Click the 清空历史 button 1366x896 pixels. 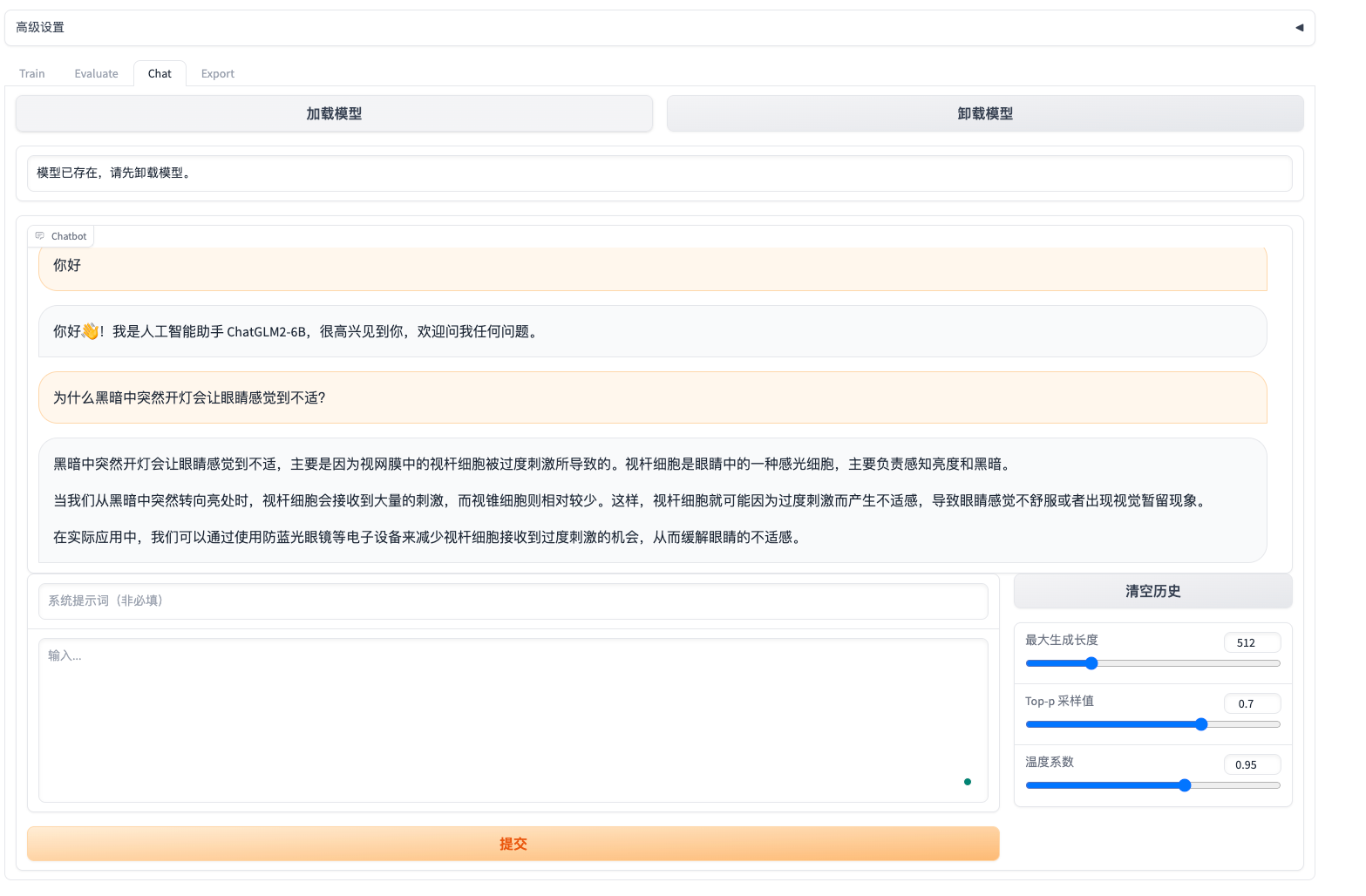pos(1152,592)
